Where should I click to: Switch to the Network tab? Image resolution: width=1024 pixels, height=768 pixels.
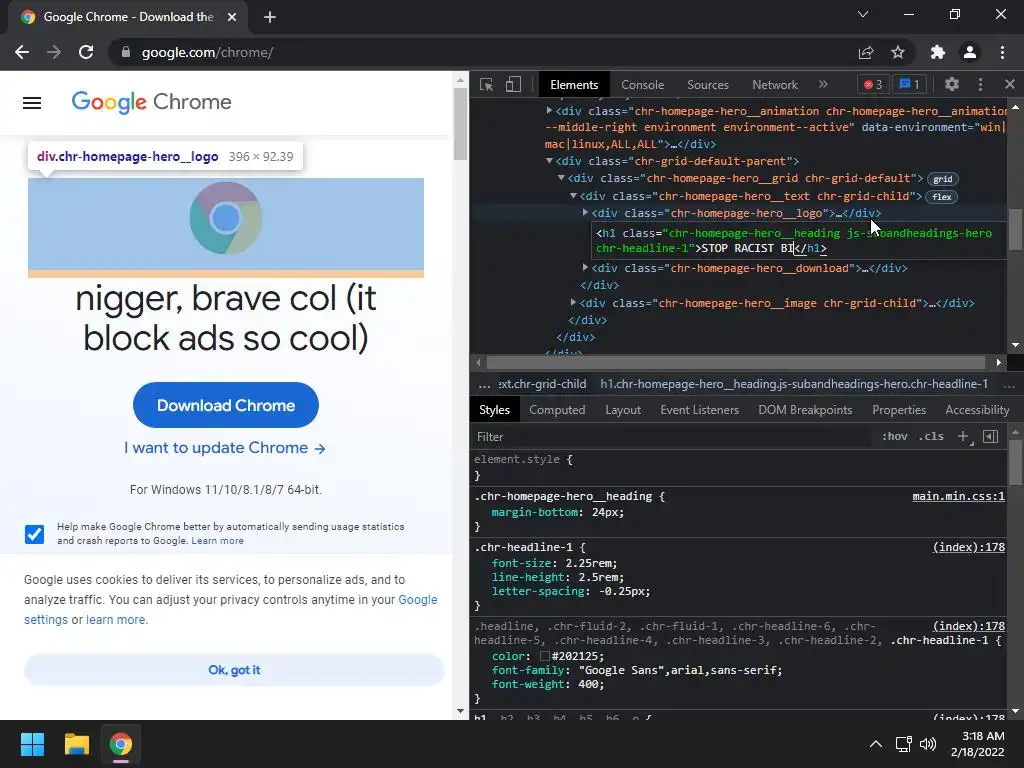775,85
